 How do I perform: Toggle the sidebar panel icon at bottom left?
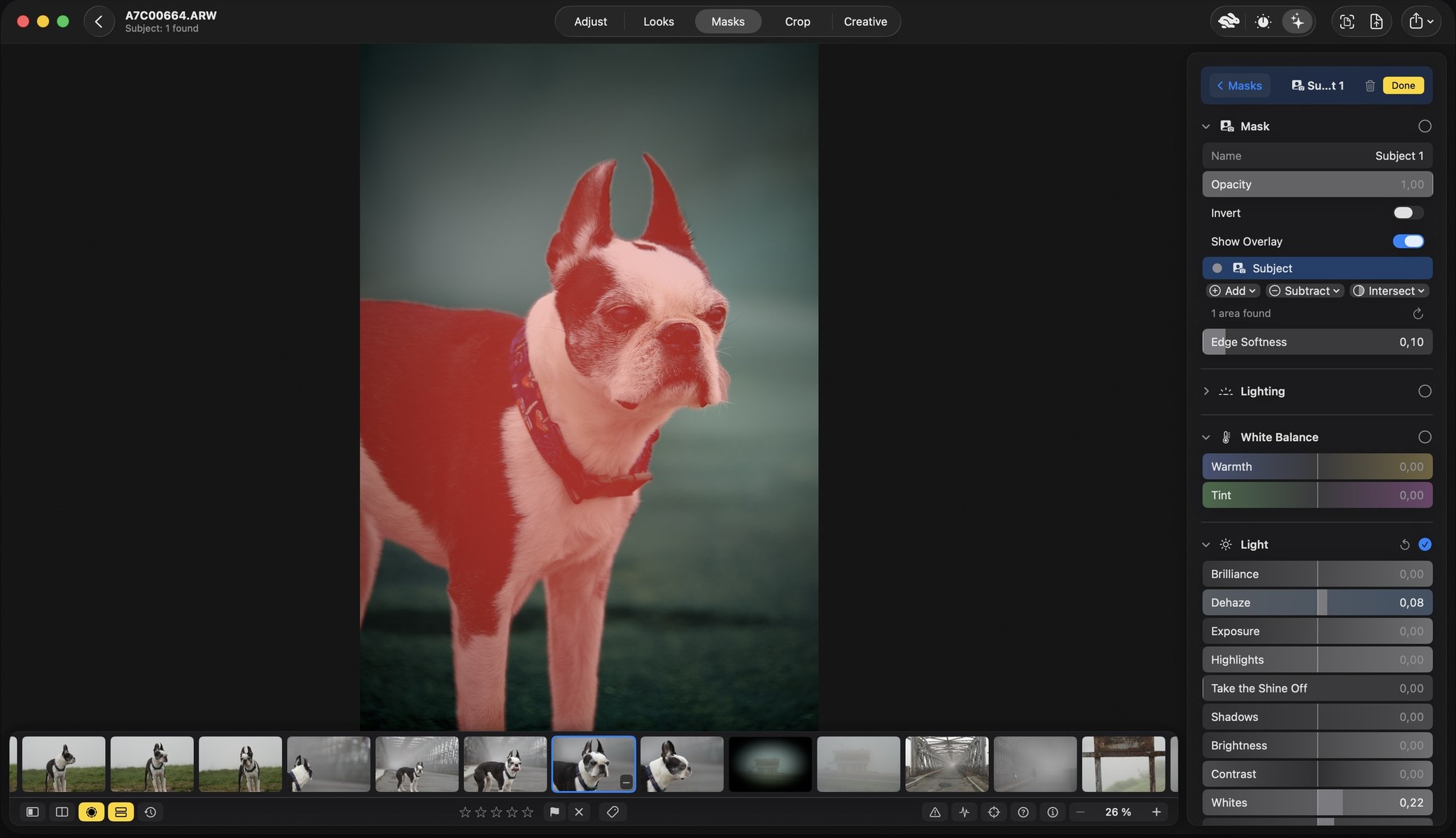(x=32, y=812)
